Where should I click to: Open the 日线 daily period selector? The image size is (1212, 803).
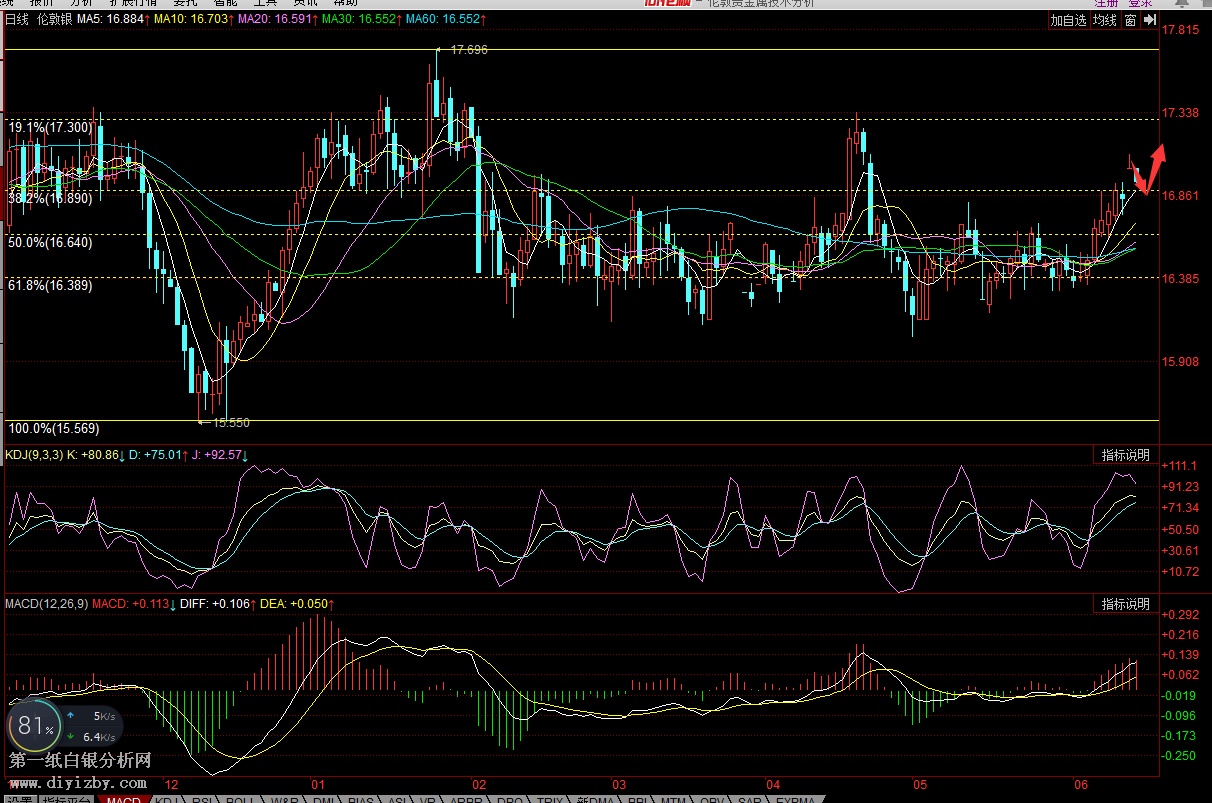pos(16,19)
